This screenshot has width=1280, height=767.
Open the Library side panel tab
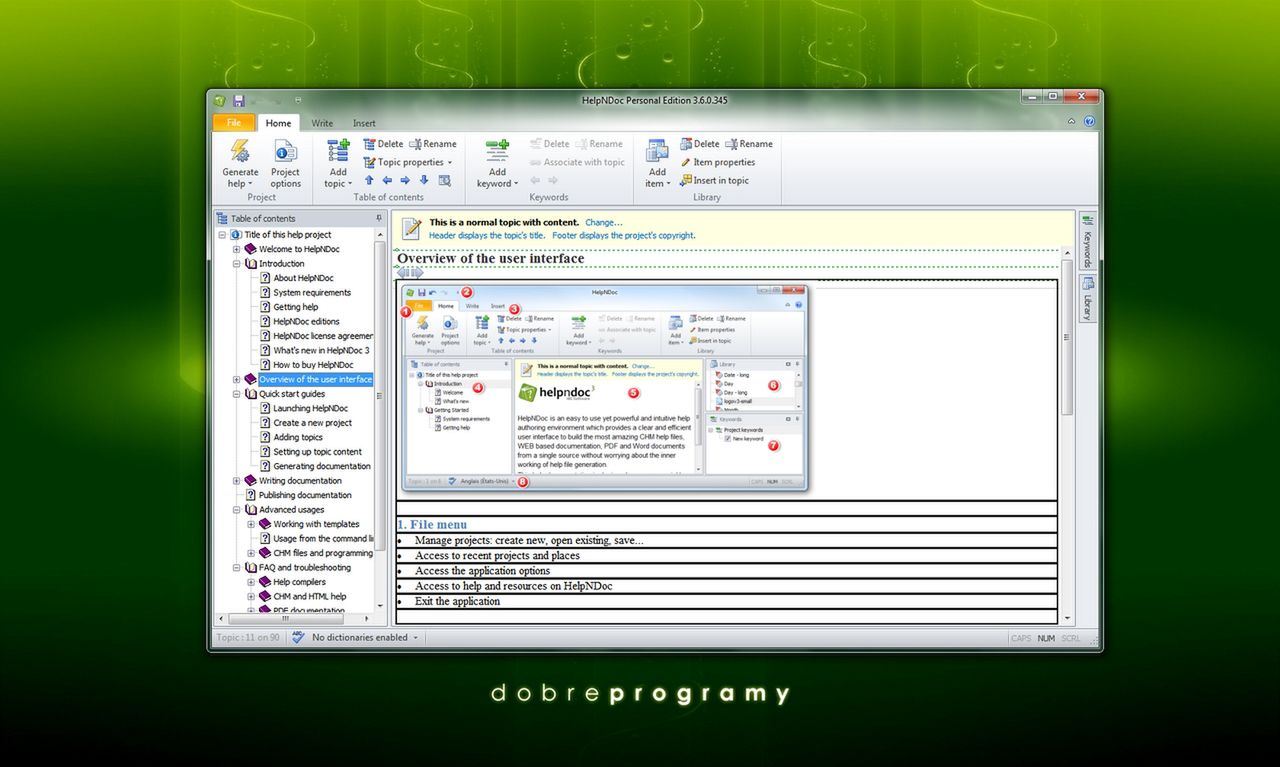point(1087,299)
